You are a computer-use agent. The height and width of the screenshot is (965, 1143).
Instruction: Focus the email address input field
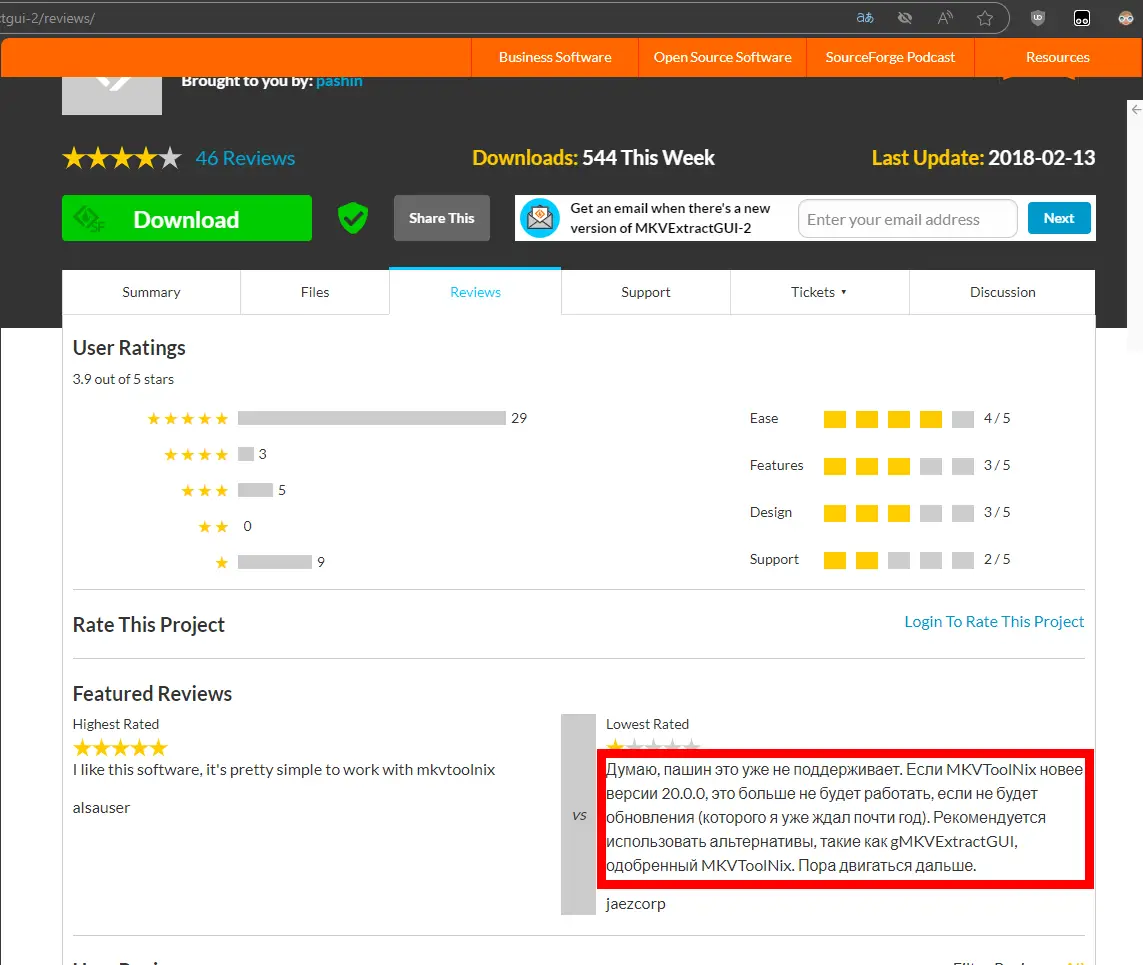point(908,219)
